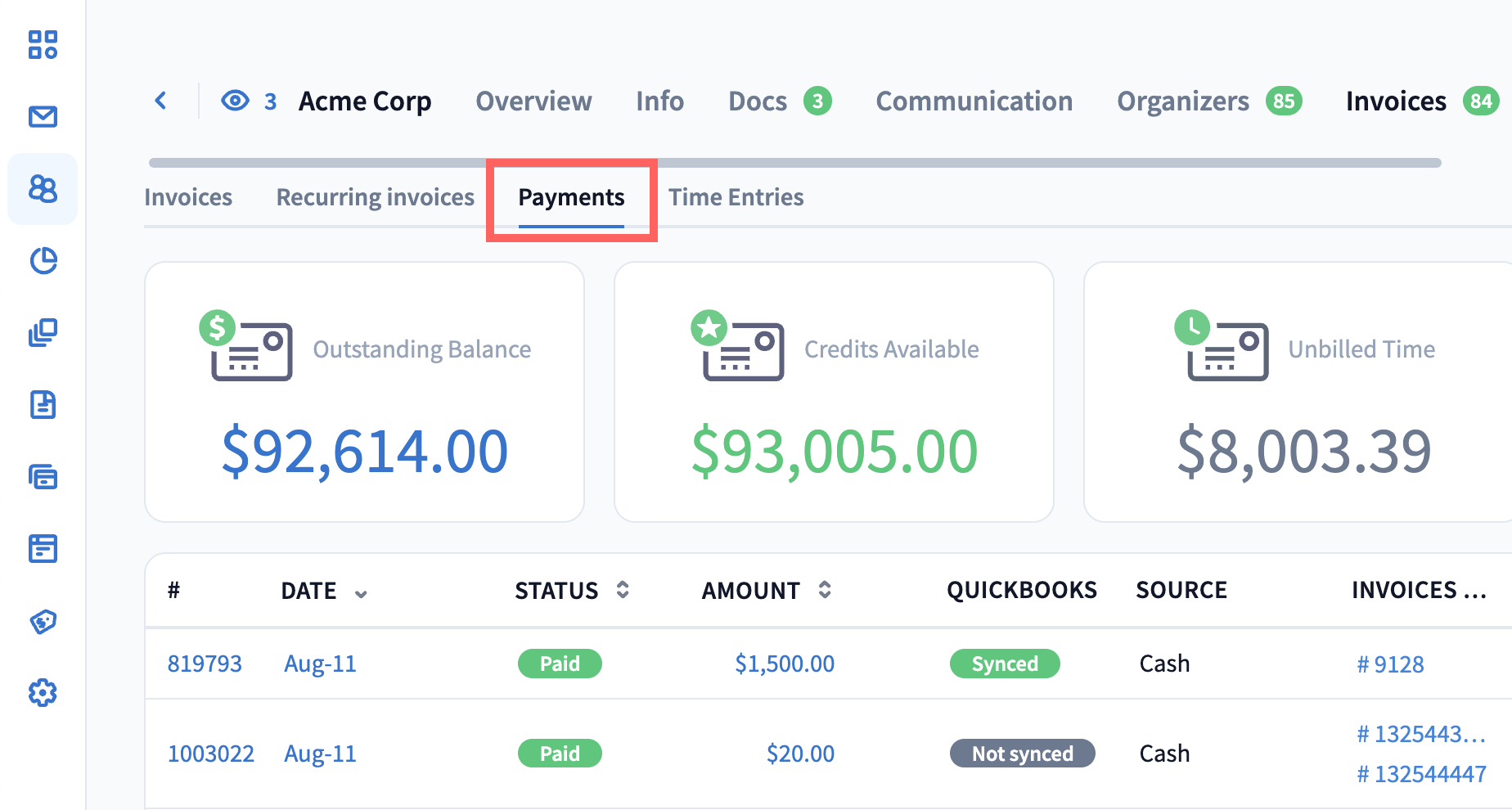Select the Clients people icon in sidebar

click(43, 189)
